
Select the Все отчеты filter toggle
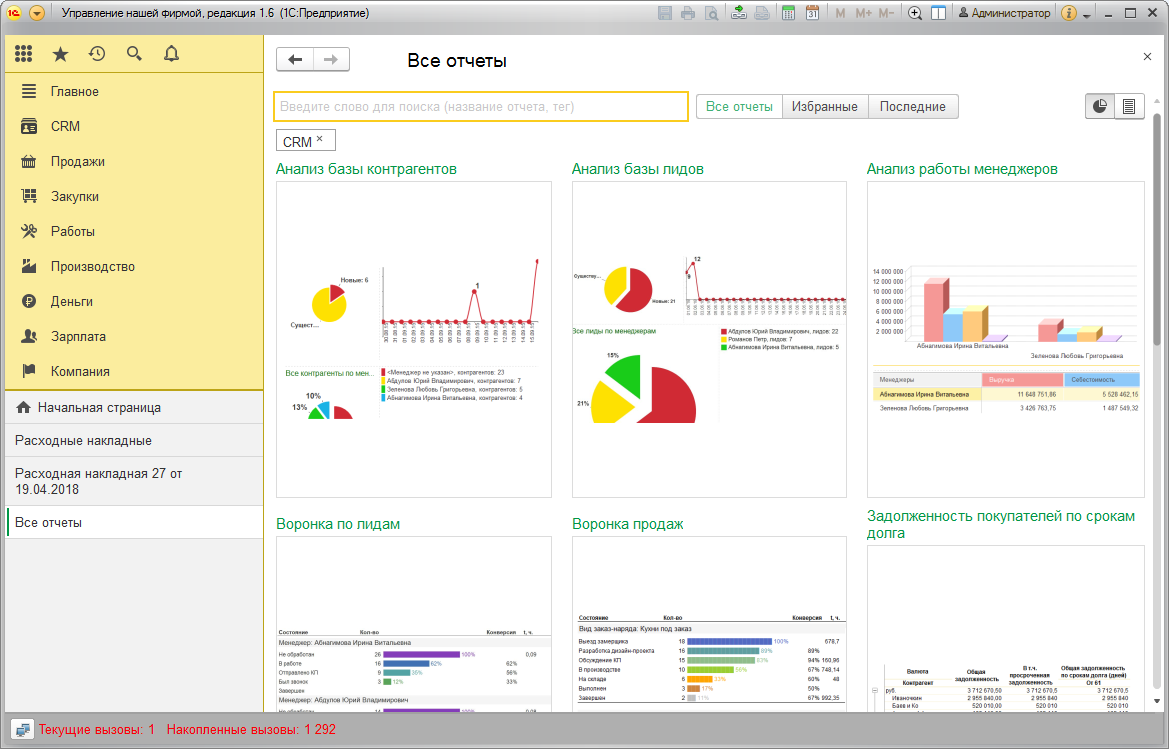[x=739, y=107]
